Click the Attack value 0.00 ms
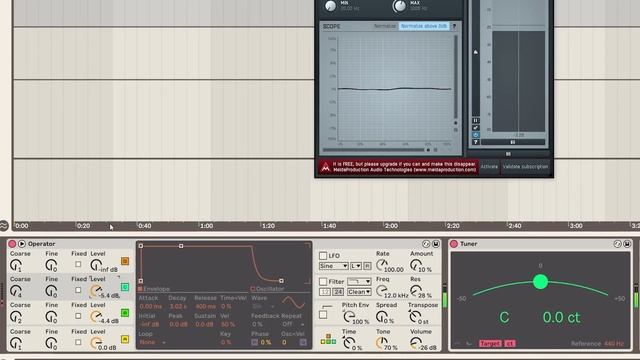 pyautogui.click(x=151, y=306)
